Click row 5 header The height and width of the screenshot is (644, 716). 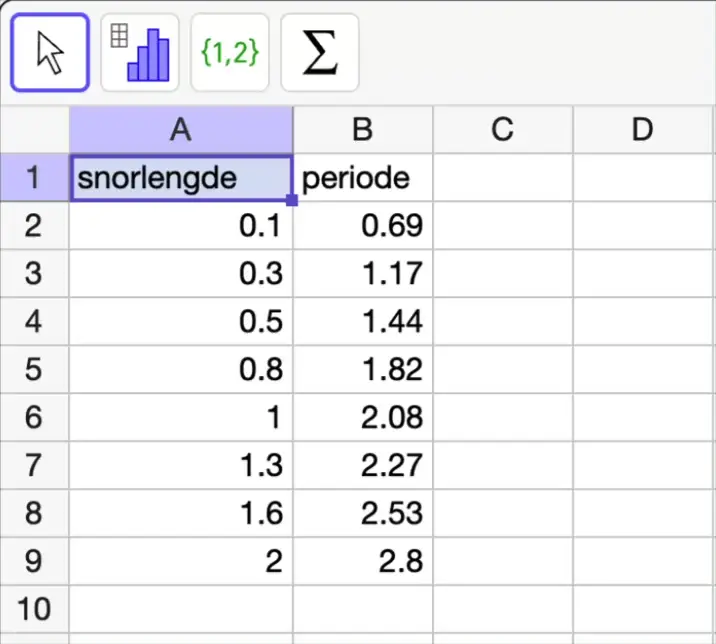tap(34, 369)
